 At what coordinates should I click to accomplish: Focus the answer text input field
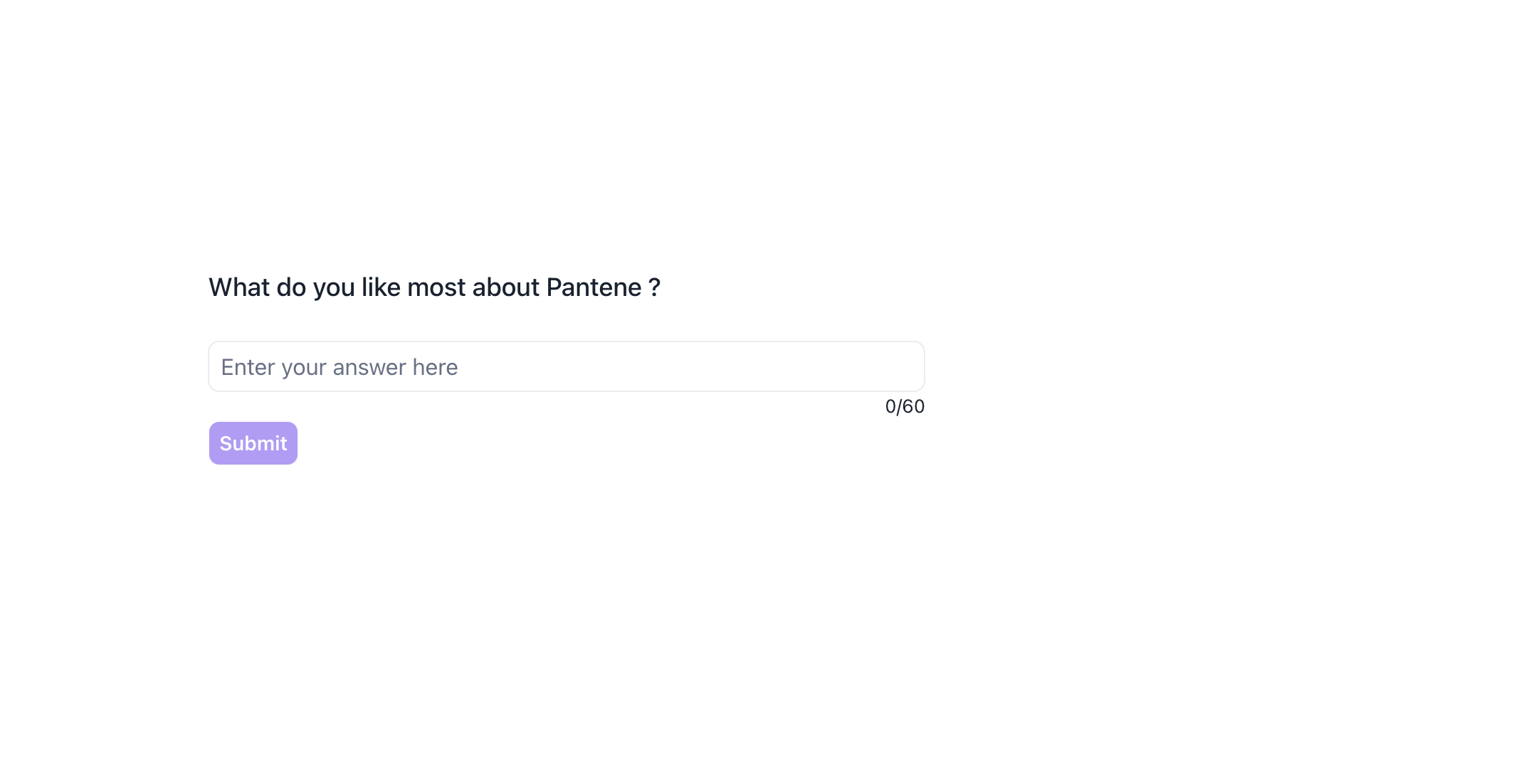point(566,366)
